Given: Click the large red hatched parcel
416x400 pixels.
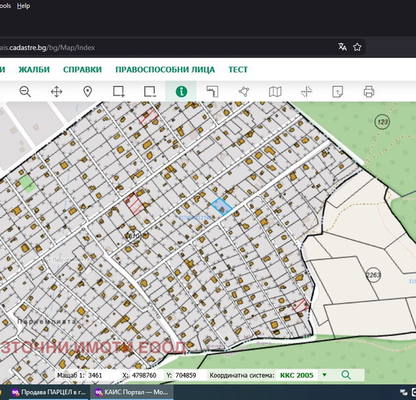Looking at the screenshot, I should click(135, 204).
